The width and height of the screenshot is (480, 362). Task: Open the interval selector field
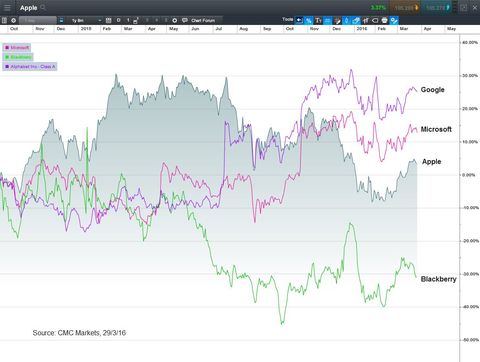[38, 21]
